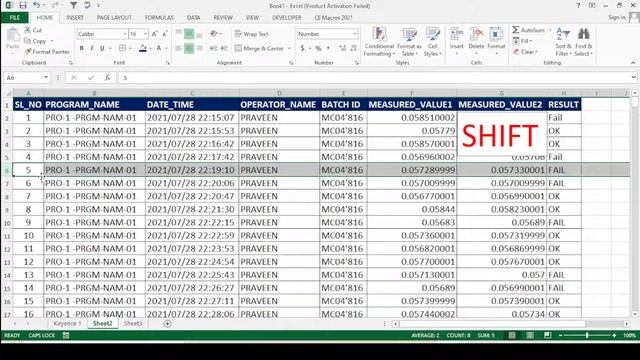Click the Cut command

tap(33, 30)
